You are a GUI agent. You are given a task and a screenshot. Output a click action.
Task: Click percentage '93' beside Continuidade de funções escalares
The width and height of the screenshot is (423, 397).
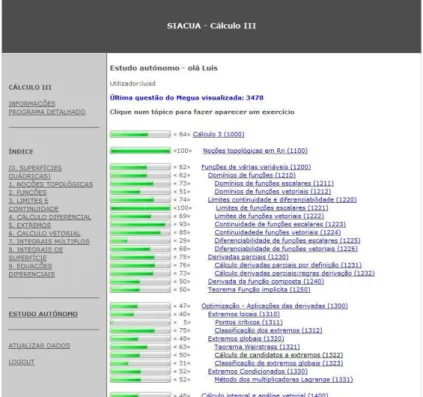pyautogui.click(x=183, y=224)
